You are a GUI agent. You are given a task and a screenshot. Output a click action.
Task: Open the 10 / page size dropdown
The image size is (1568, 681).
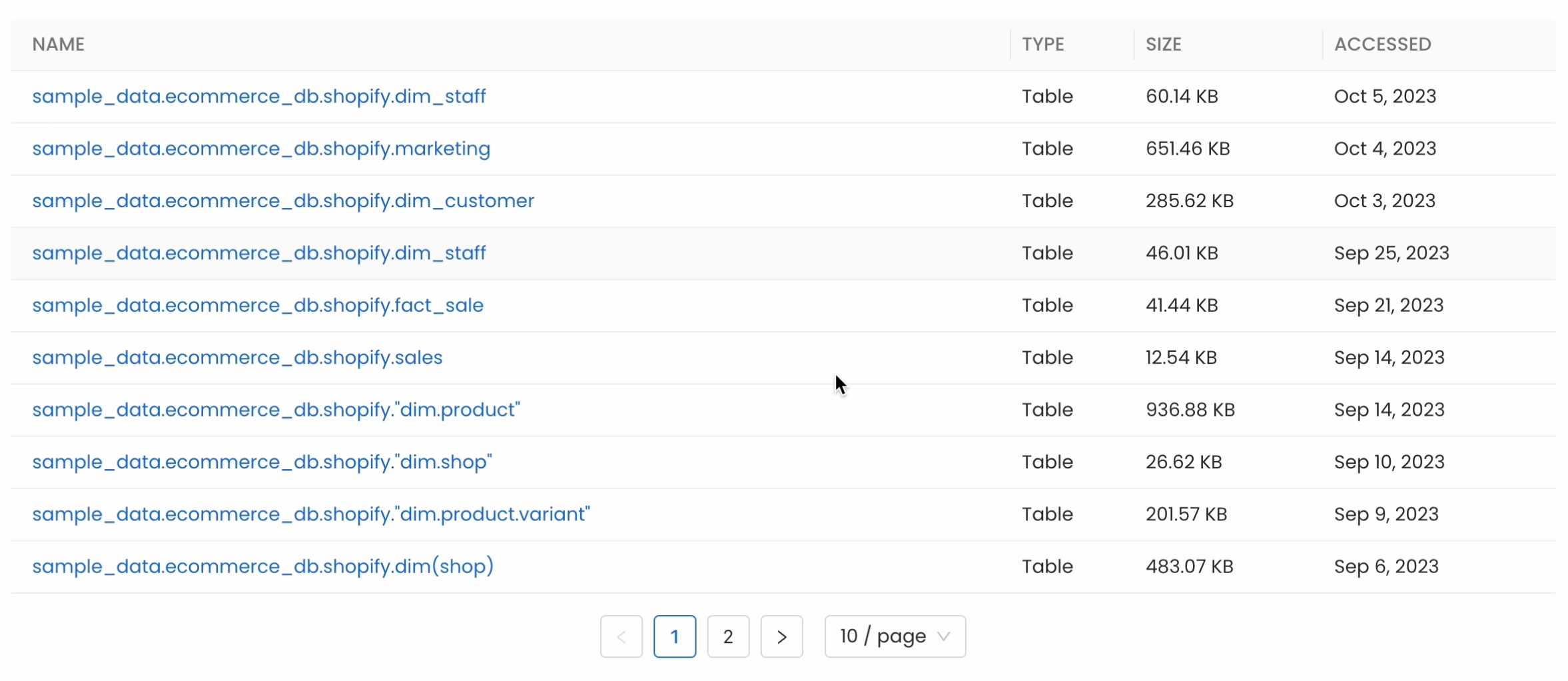894,636
